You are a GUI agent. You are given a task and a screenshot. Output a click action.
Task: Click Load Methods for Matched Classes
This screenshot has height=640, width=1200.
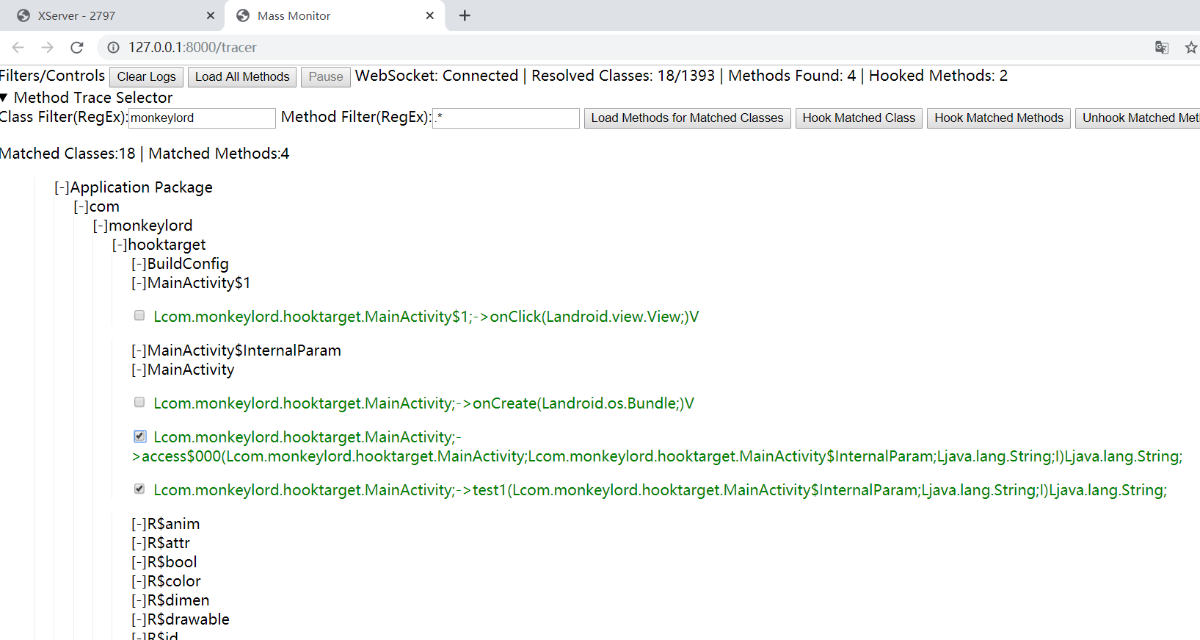(x=687, y=118)
